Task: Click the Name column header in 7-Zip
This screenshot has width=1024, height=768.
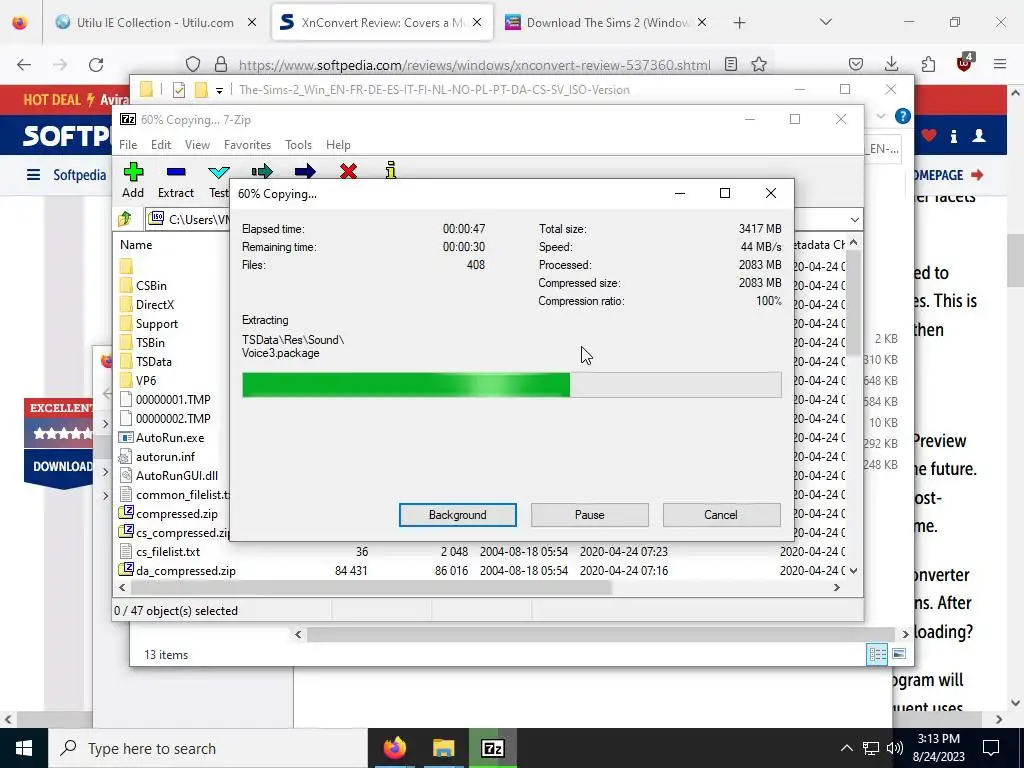Action: click(x=136, y=245)
